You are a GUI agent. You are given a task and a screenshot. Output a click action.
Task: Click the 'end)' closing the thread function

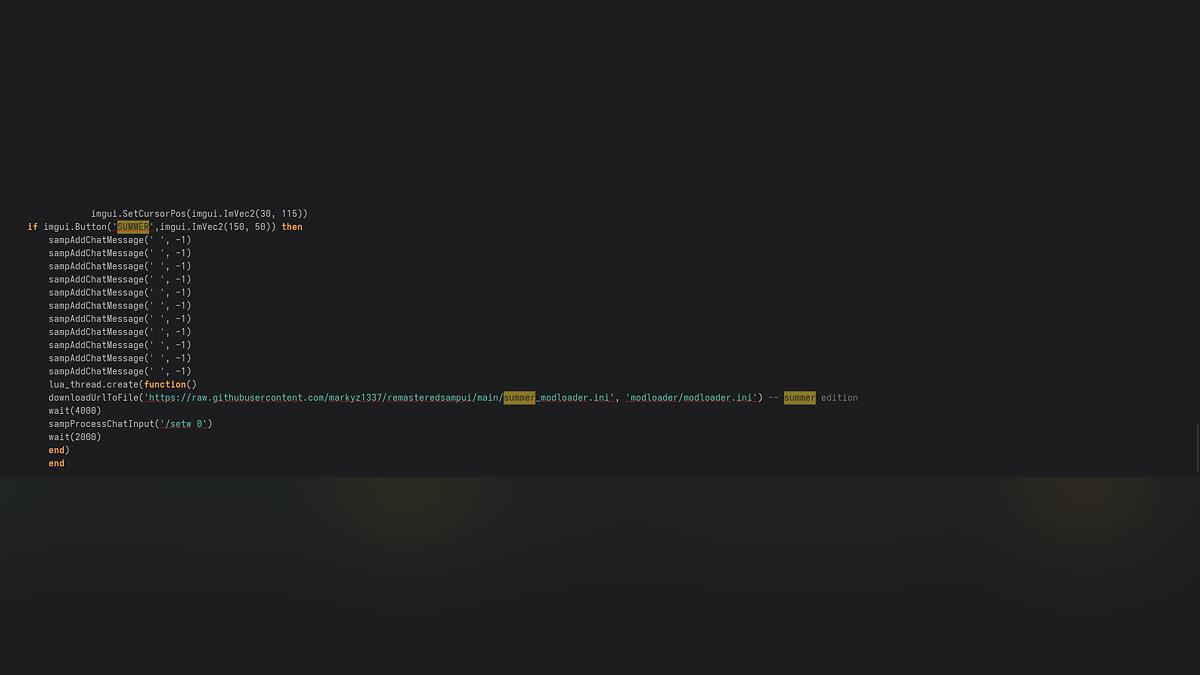tap(59, 450)
